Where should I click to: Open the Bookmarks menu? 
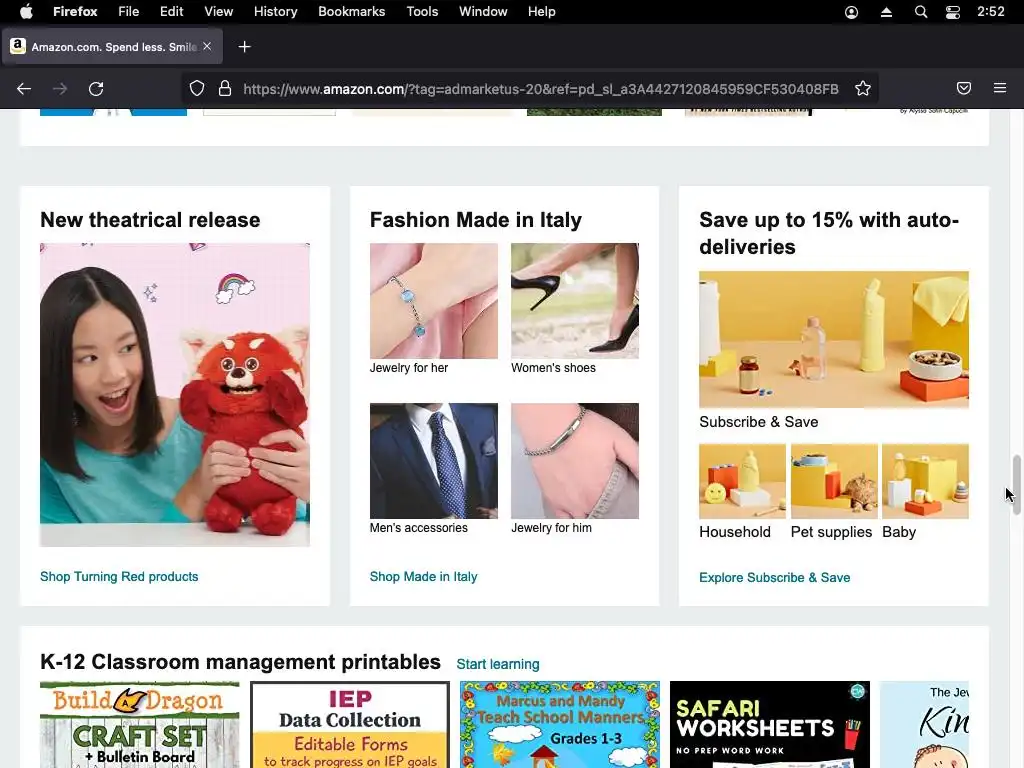[351, 12]
